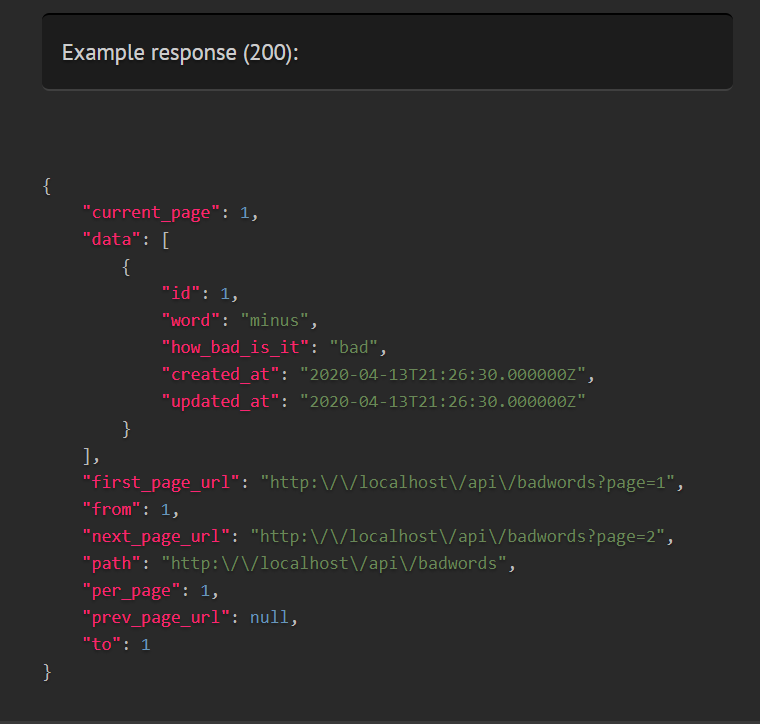
Task: Click the badwords?page=1 URL value
Action: [468, 483]
